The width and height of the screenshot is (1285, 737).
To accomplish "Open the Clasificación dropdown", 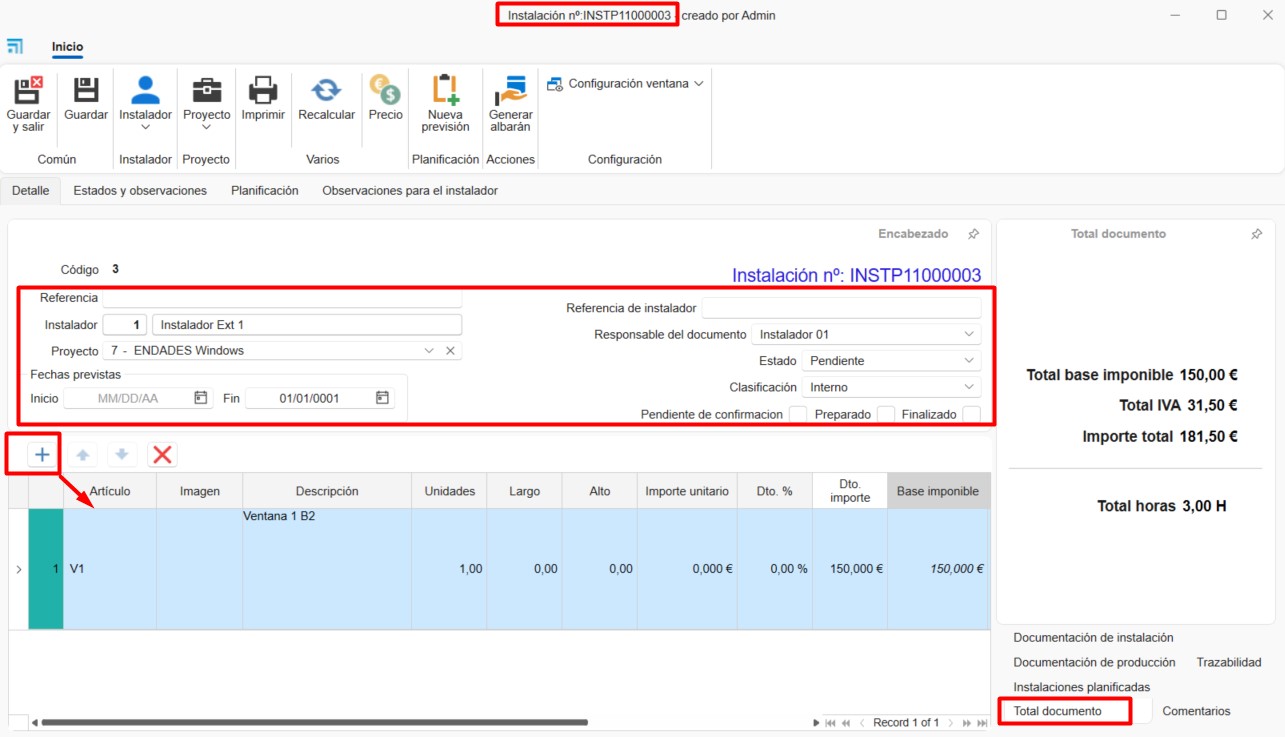I will (891, 387).
